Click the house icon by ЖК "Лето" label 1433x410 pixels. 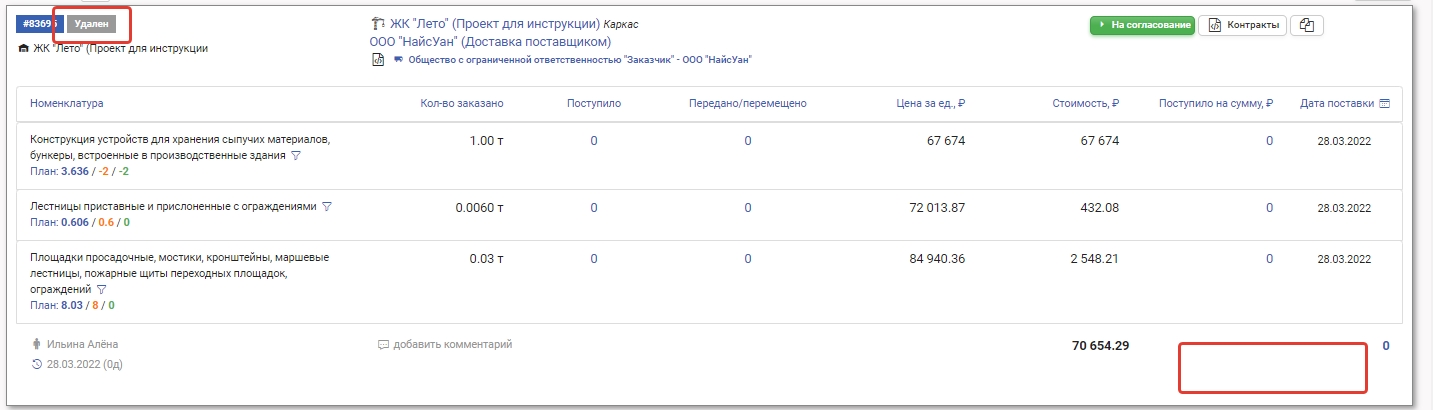(x=24, y=48)
